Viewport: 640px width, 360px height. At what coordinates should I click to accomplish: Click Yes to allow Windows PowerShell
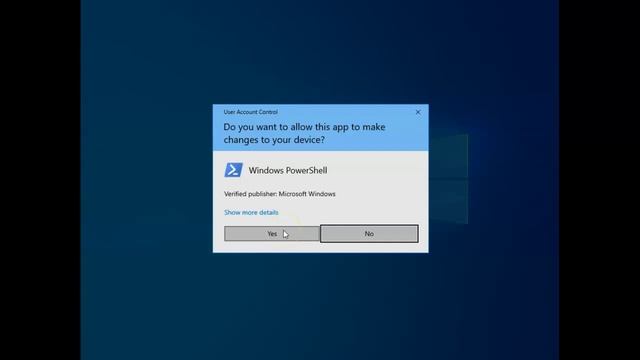point(272,234)
